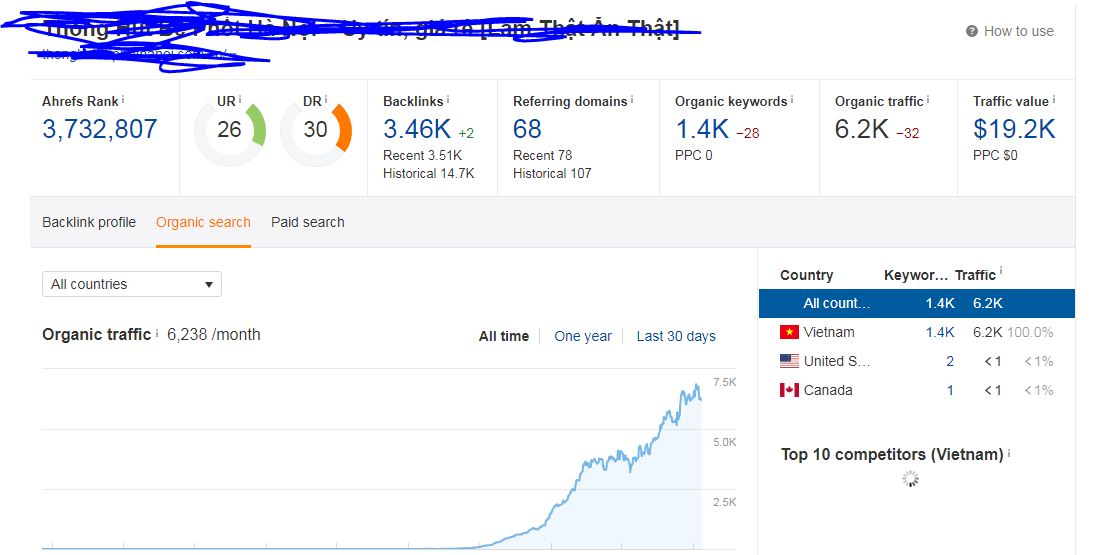Click the UR info icon
The width and height of the screenshot is (1099, 555).
pyautogui.click(x=240, y=100)
